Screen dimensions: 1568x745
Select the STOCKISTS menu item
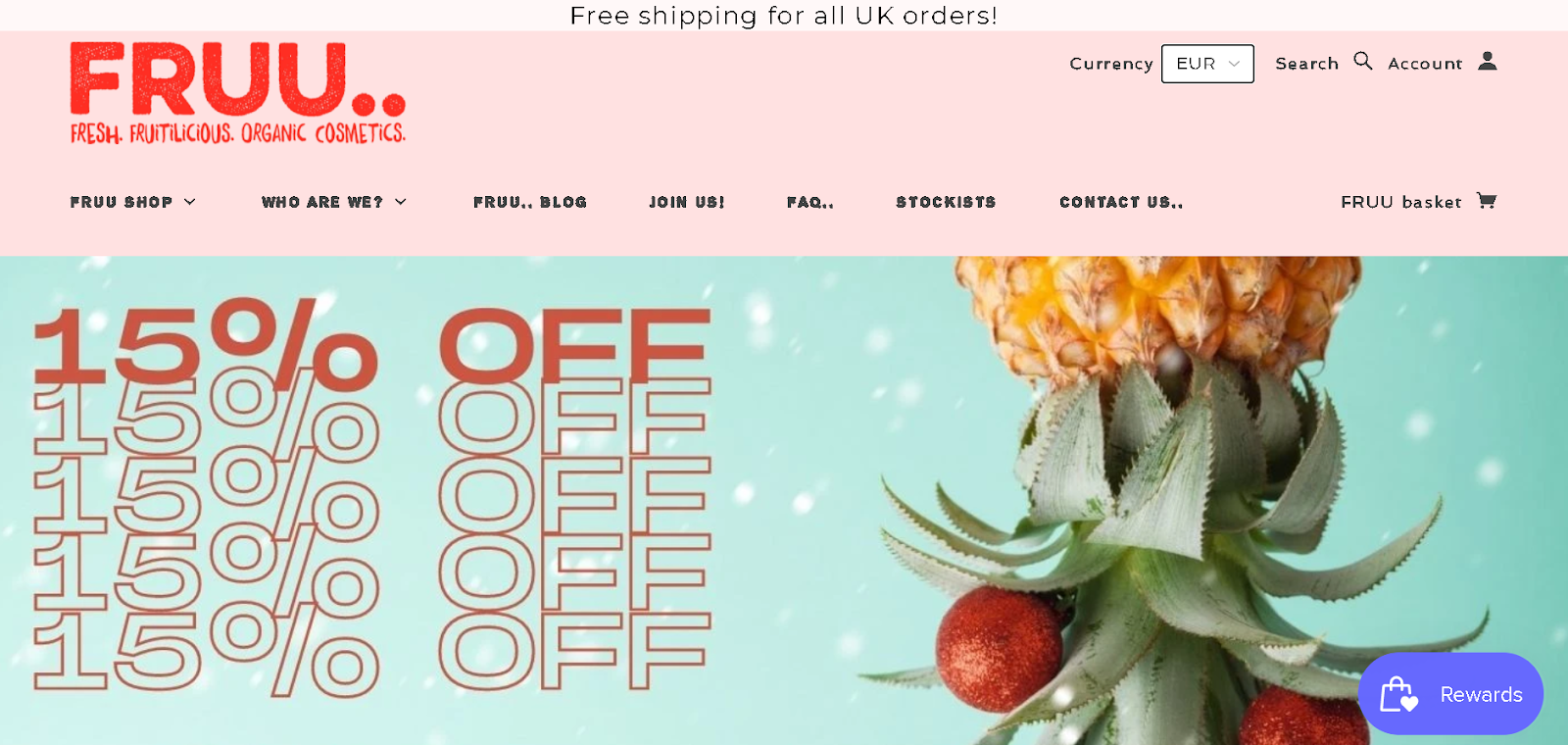click(946, 202)
